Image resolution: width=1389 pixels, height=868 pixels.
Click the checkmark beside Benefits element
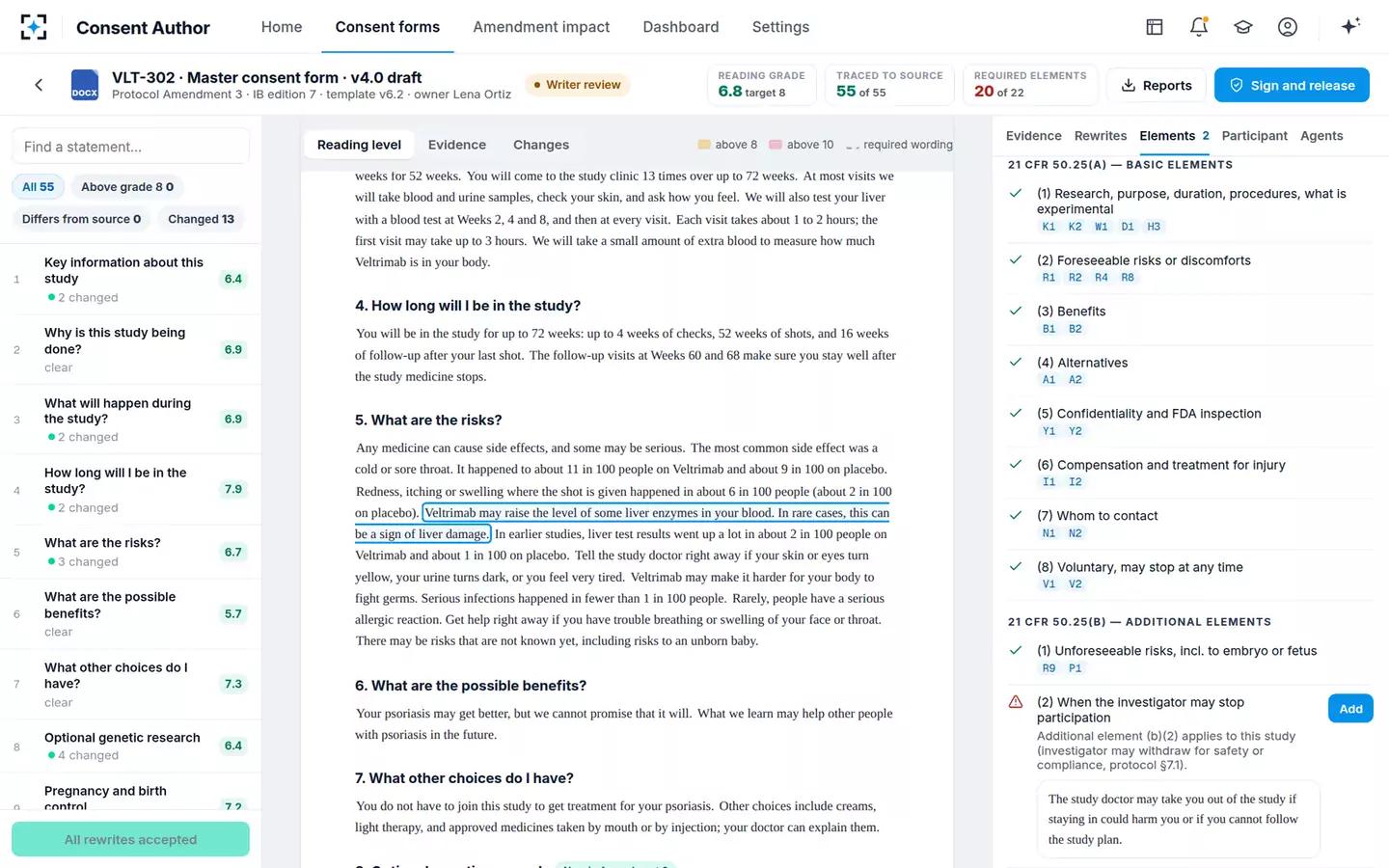pyautogui.click(x=1016, y=311)
